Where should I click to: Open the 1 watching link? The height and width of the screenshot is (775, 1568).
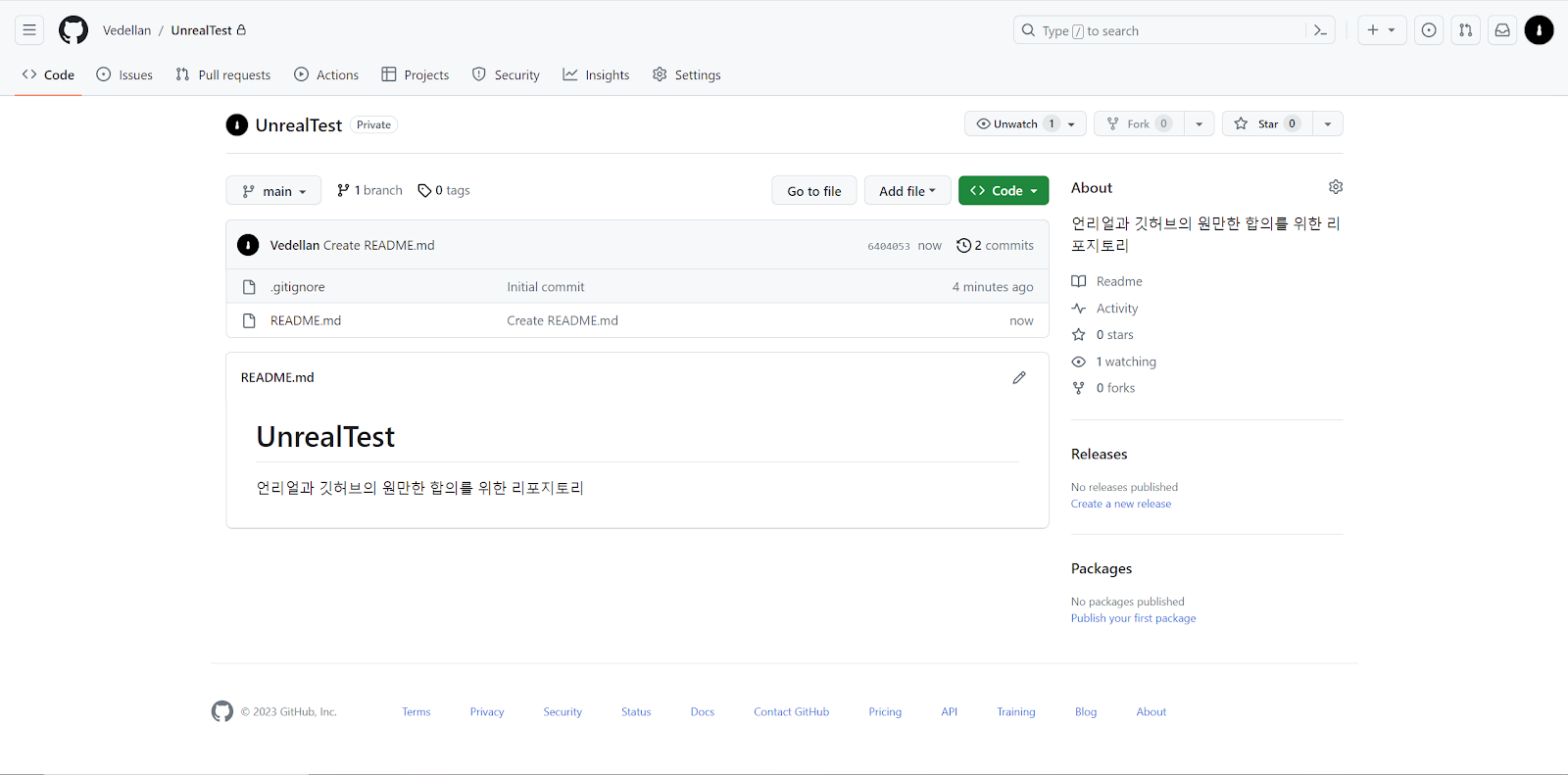tap(1114, 362)
